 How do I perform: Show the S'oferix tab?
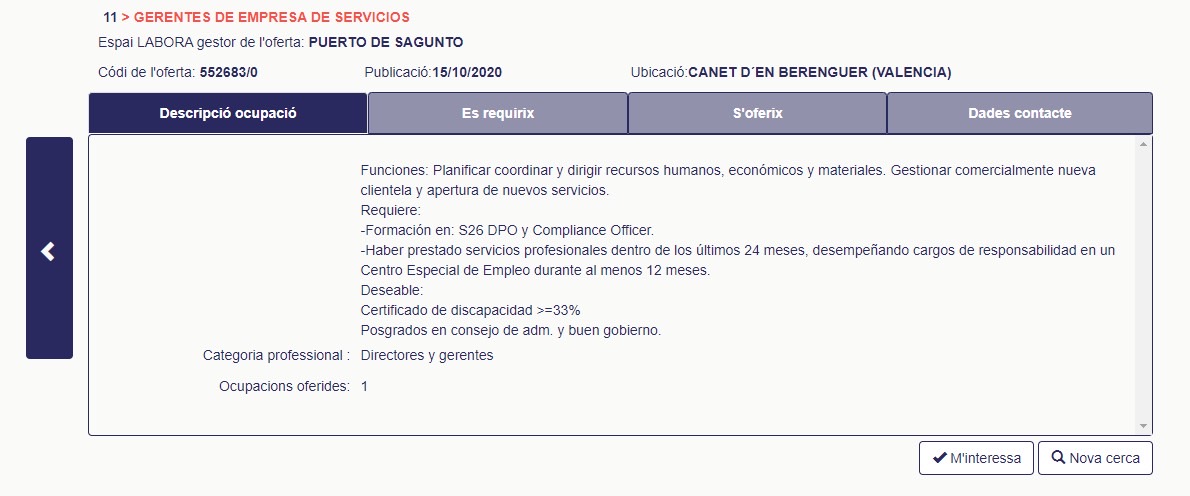click(x=757, y=113)
